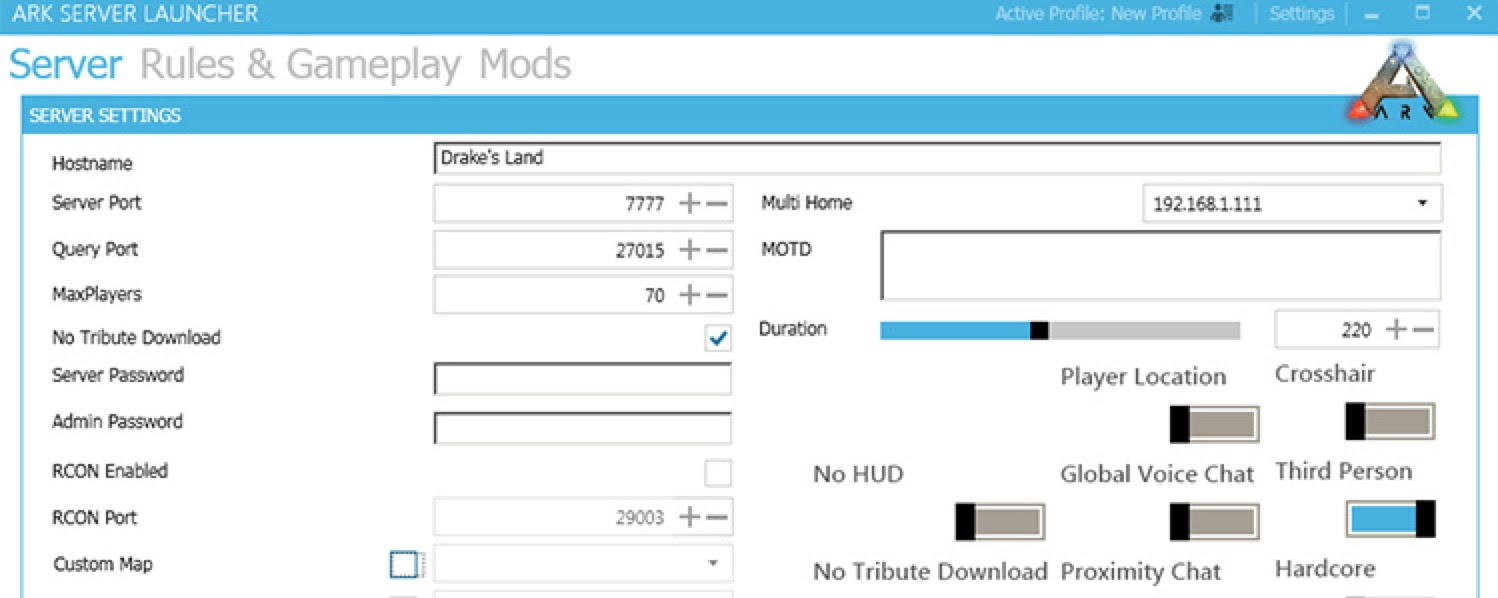This screenshot has width=1498, height=598.
Task: Decrease Server Port with minus
Action: (x=716, y=203)
